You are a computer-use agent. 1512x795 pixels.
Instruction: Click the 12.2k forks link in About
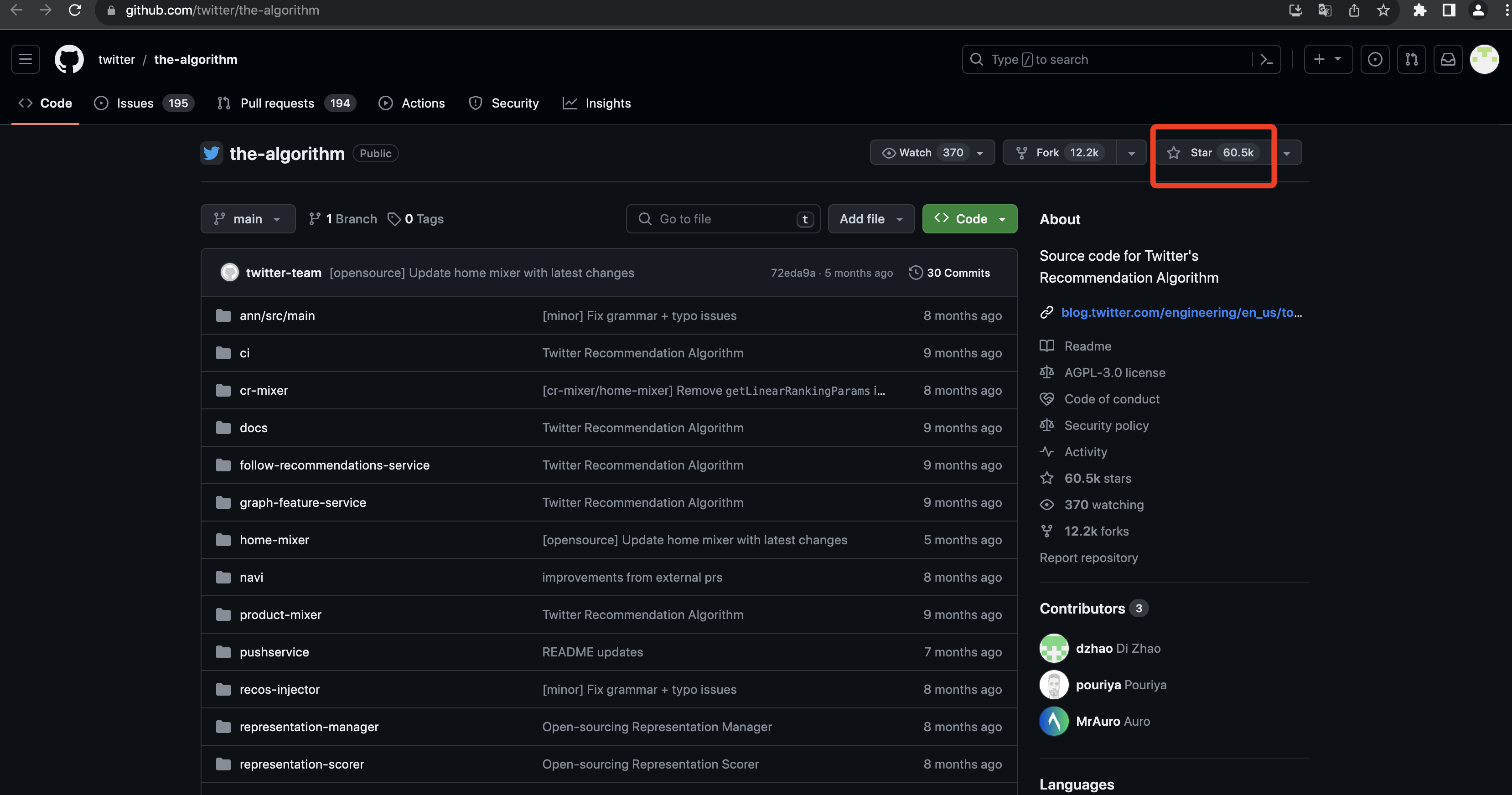coord(1096,531)
